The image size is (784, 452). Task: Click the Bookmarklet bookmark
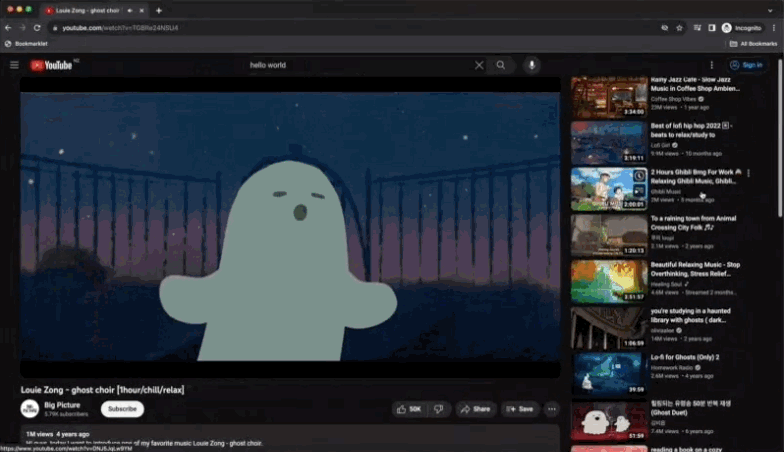(x=26, y=44)
